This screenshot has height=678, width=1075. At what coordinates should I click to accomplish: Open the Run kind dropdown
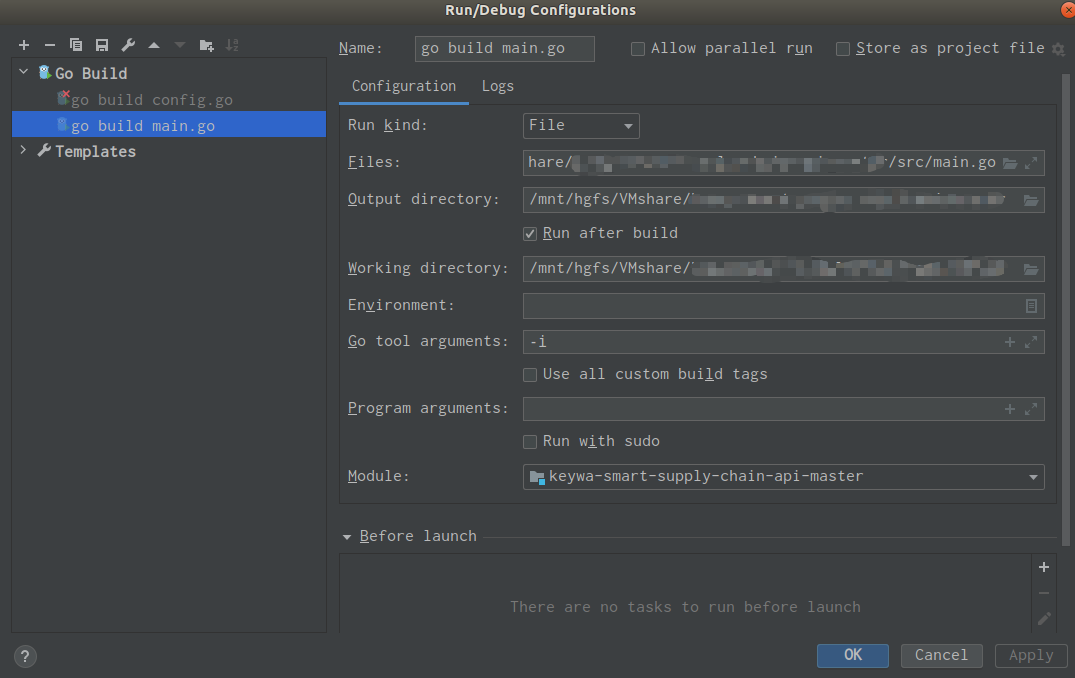point(581,126)
